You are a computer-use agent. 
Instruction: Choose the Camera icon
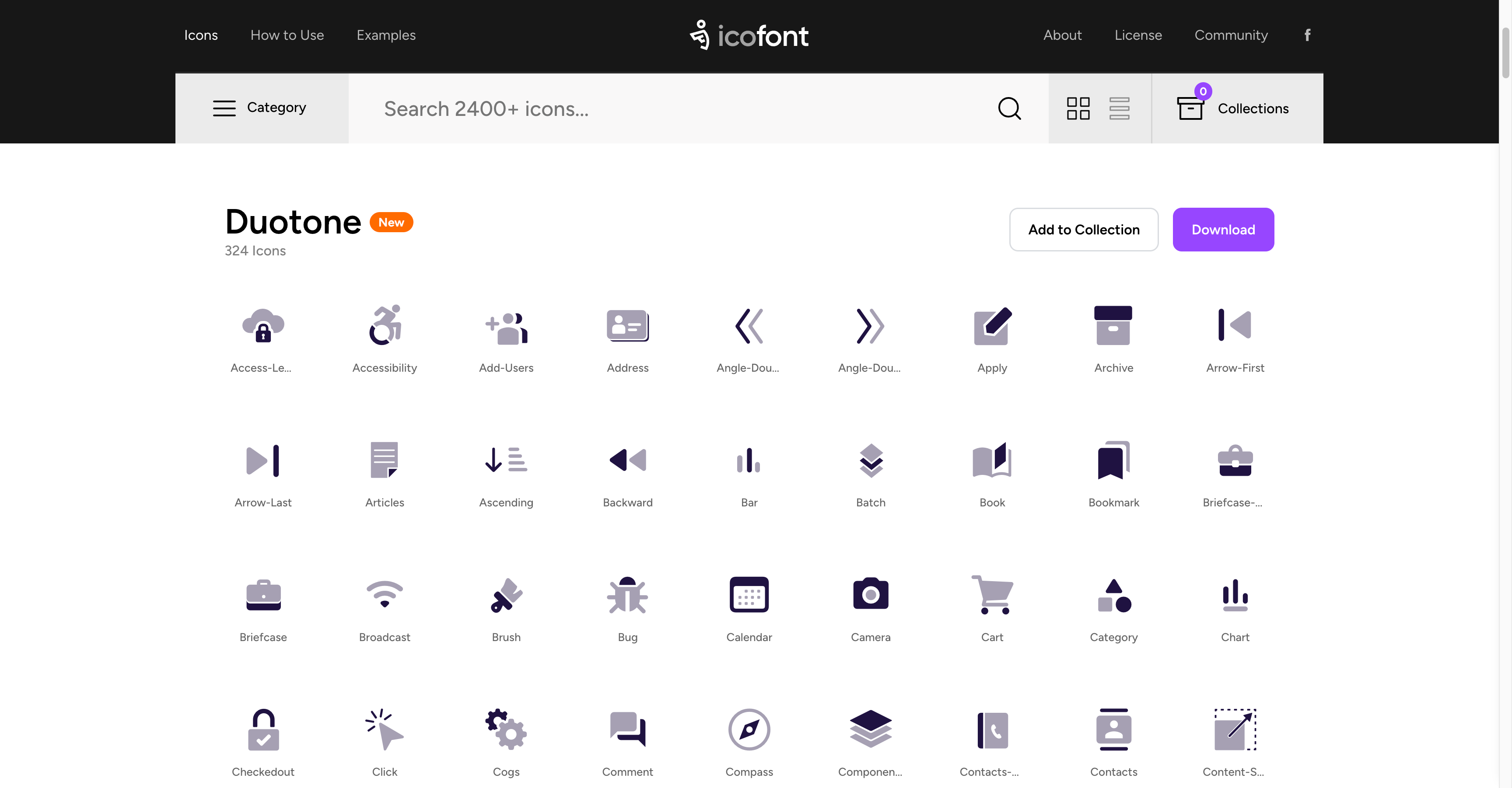click(x=871, y=594)
